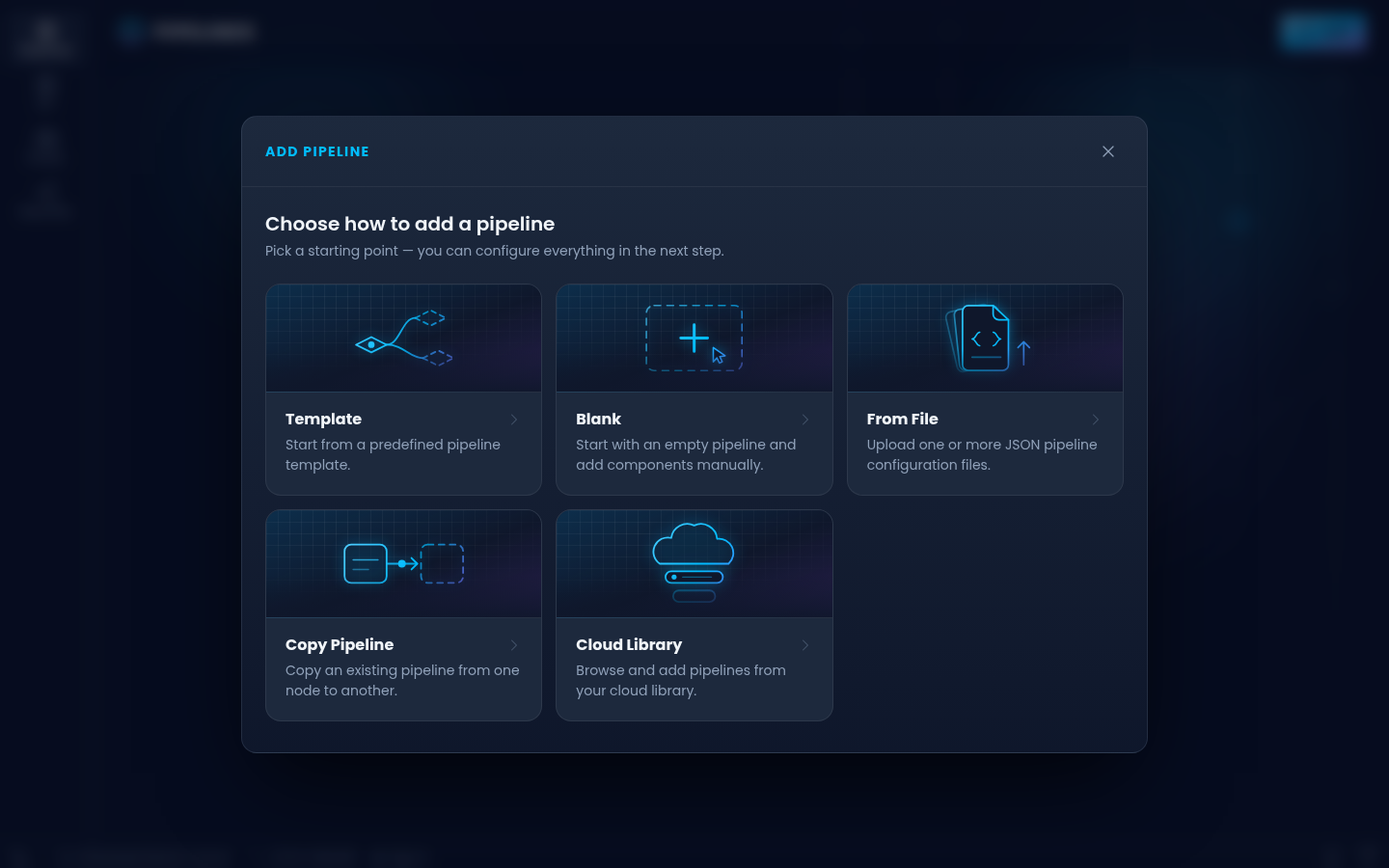Choose the Cloud Library card title
Screen dimensions: 1389x868
pos(629,645)
